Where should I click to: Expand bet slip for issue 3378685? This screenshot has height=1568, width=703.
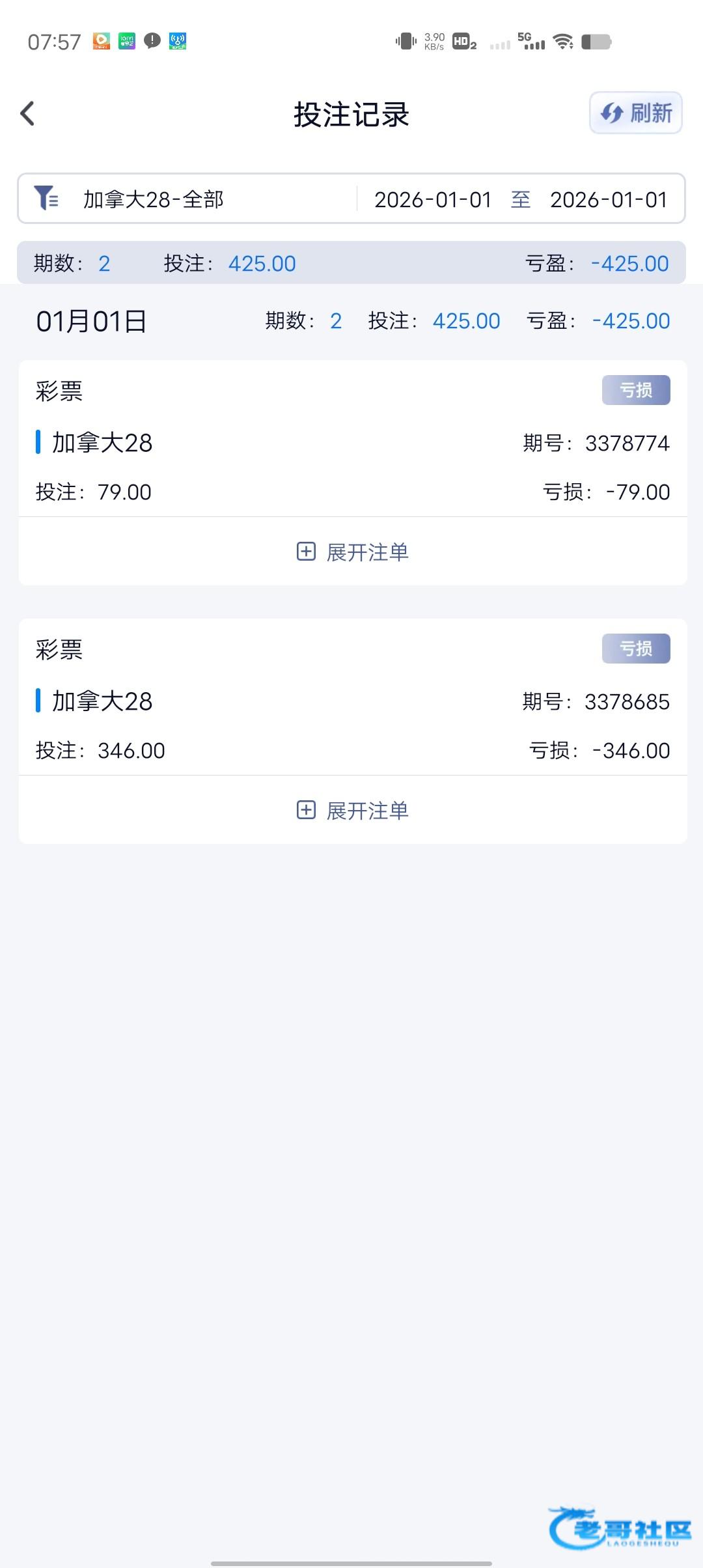353,811
